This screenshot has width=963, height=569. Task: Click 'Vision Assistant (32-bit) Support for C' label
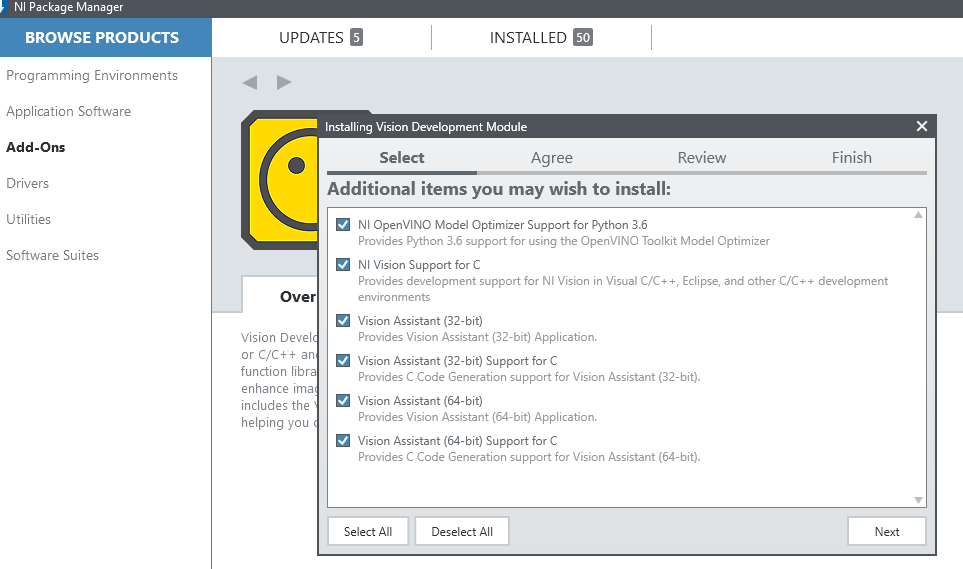458,361
